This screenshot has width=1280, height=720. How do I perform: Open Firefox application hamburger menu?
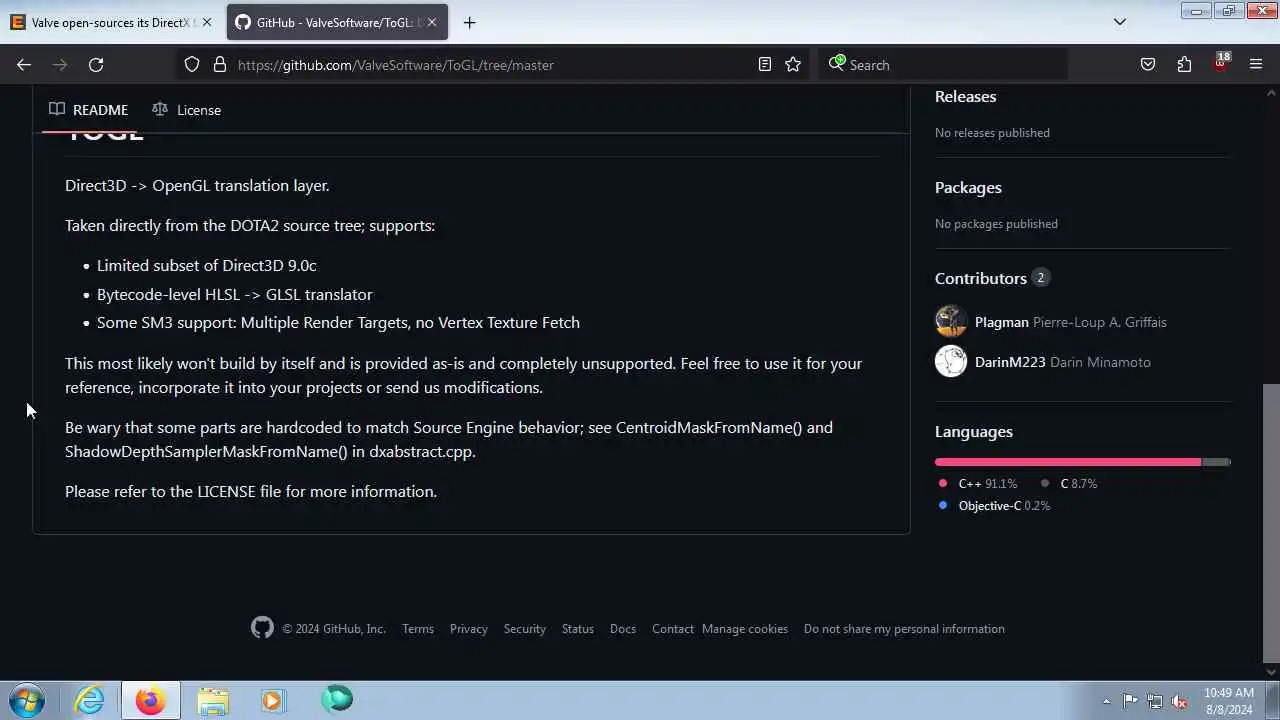[x=1256, y=65]
